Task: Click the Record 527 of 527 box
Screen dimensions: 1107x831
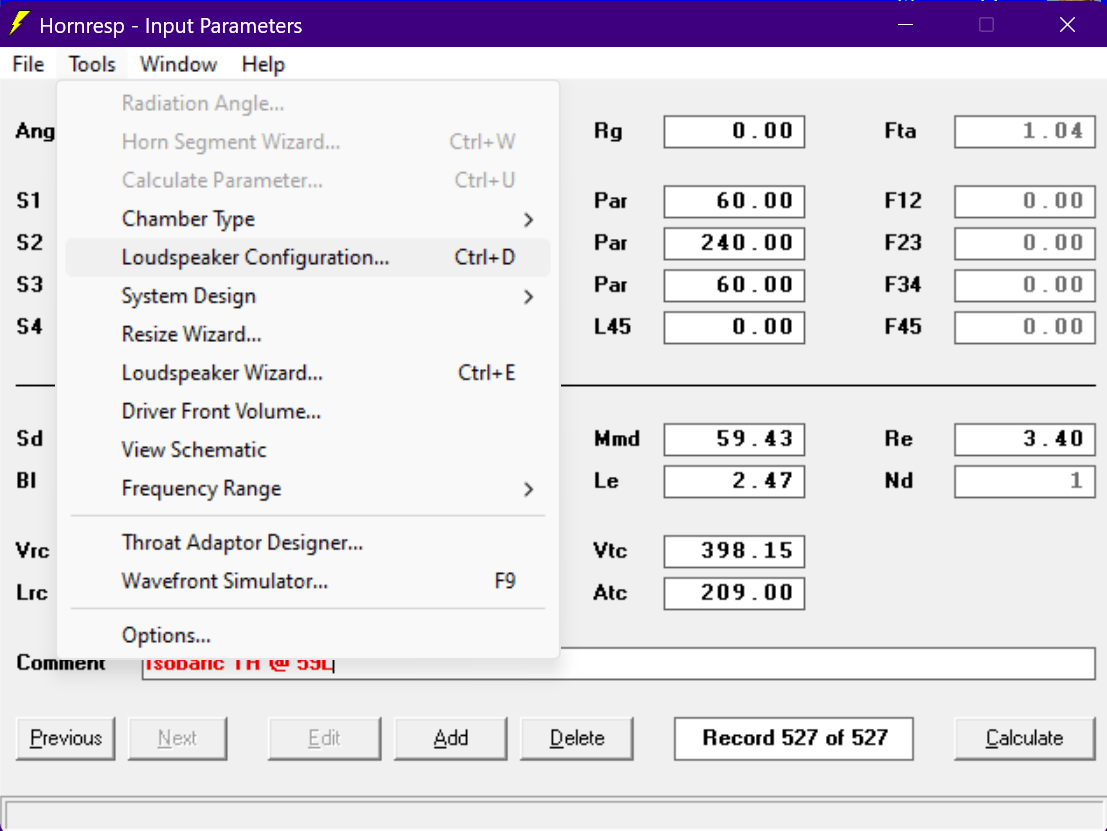Action: point(794,739)
